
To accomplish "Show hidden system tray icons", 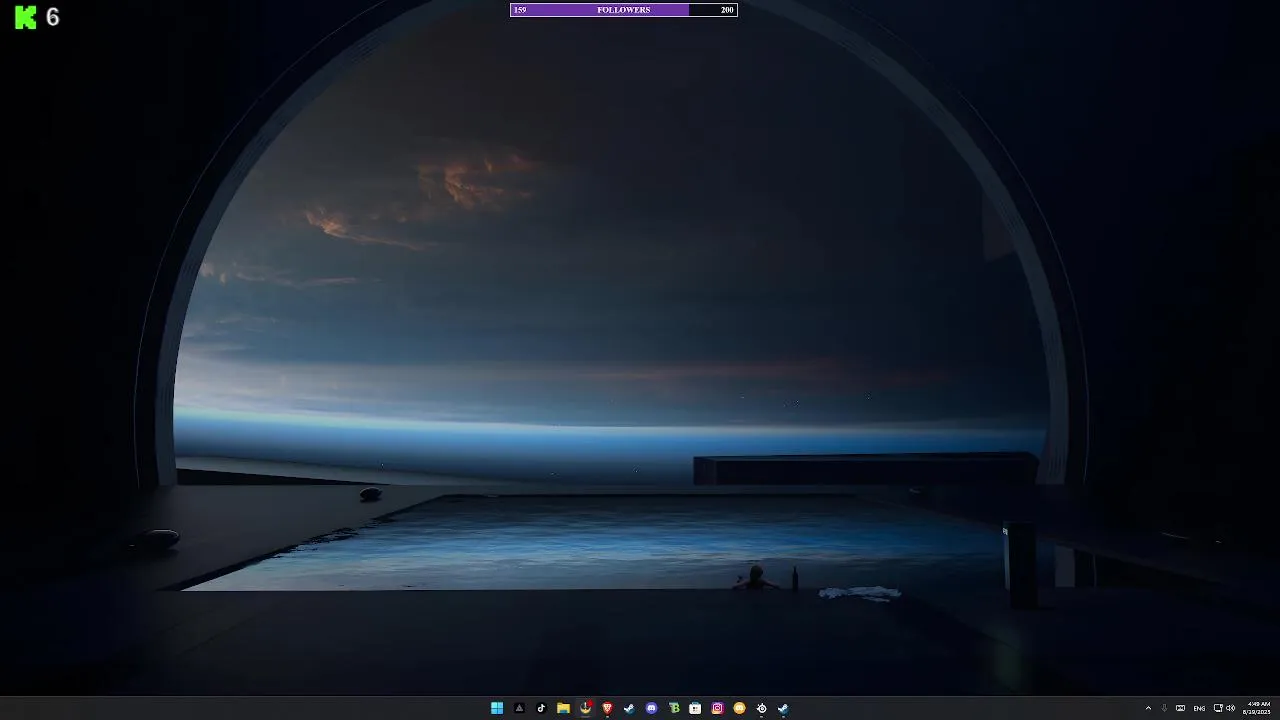I will point(1148,708).
